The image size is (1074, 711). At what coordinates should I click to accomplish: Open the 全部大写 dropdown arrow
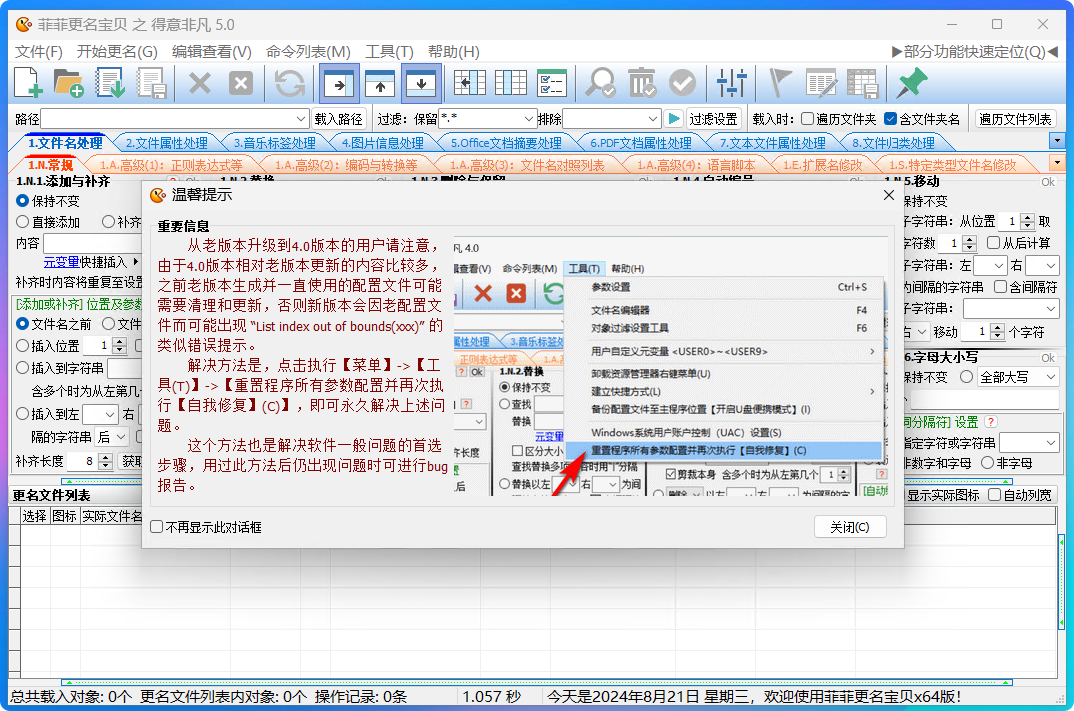tap(1051, 377)
